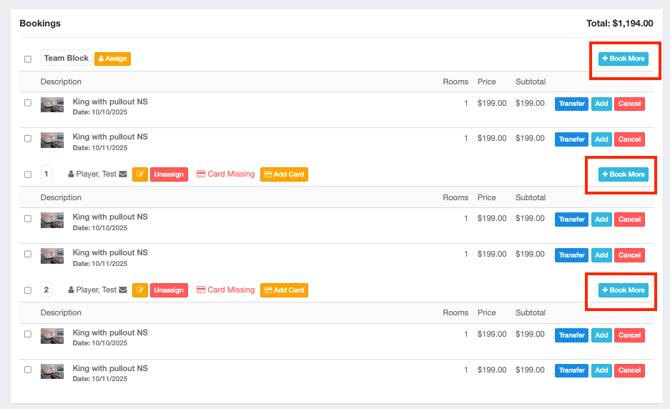Open the room thumbnail in the first row

(x=52, y=104)
